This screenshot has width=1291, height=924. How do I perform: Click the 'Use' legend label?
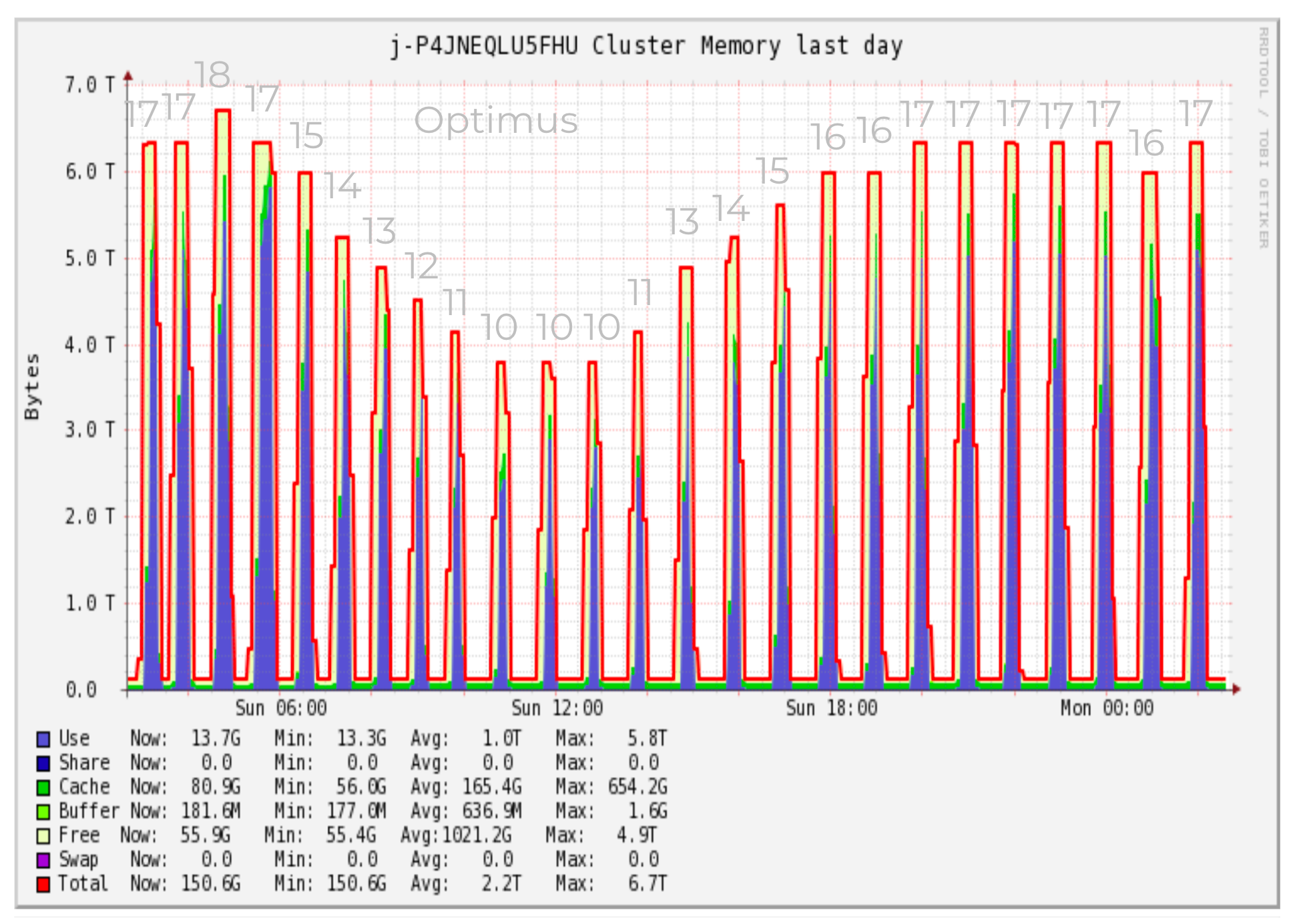point(74,738)
